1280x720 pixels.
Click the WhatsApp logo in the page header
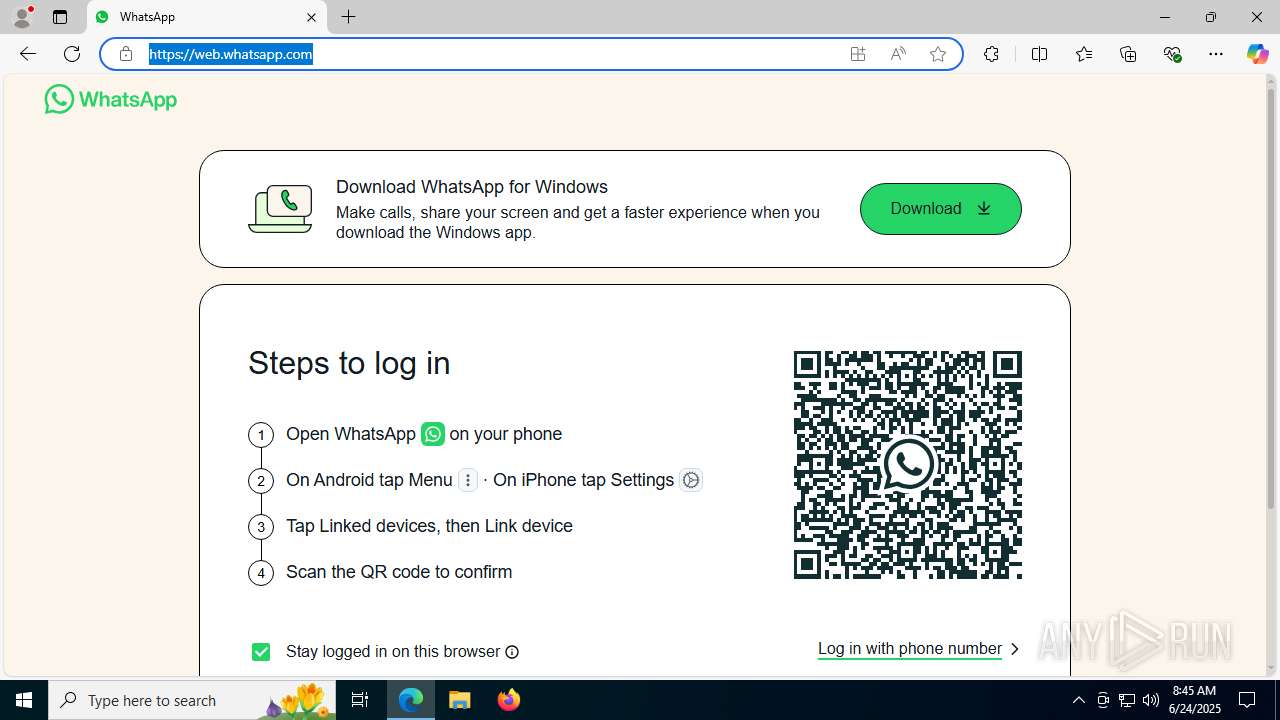point(111,99)
